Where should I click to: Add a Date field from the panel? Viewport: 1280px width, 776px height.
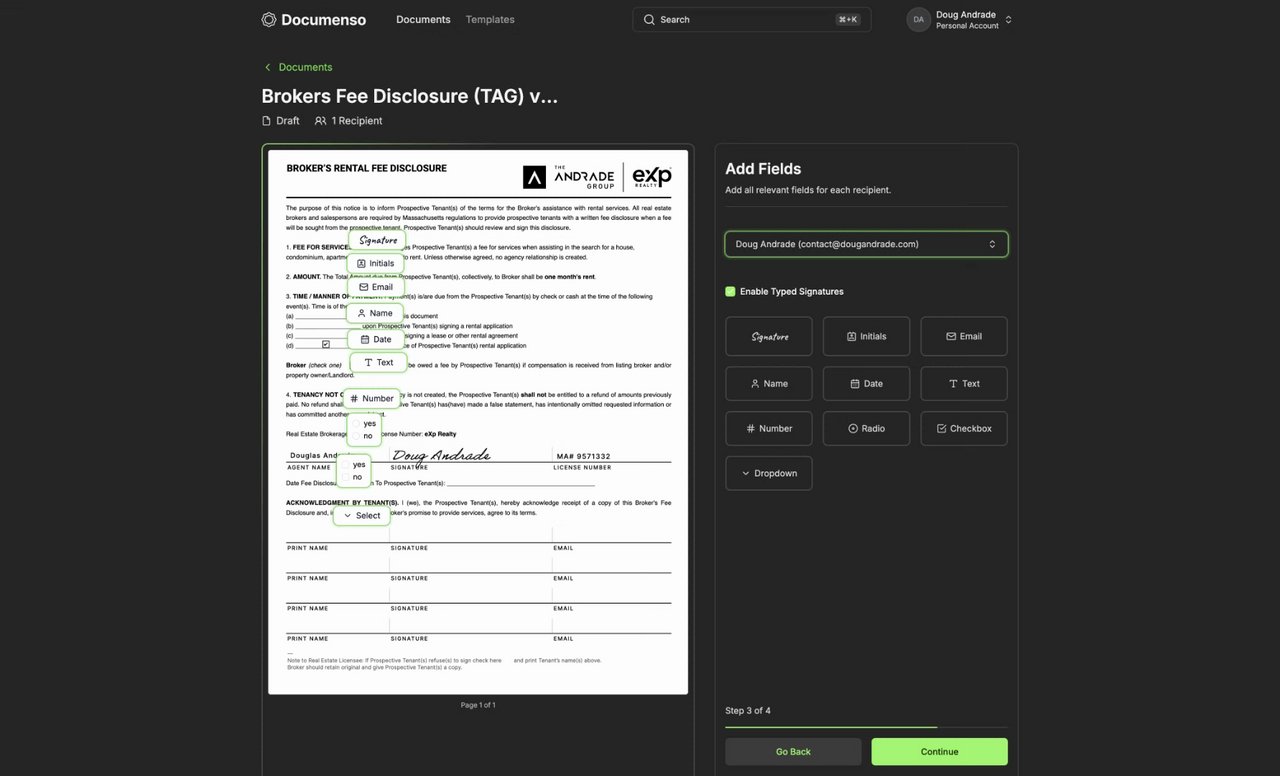tap(866, 384)
